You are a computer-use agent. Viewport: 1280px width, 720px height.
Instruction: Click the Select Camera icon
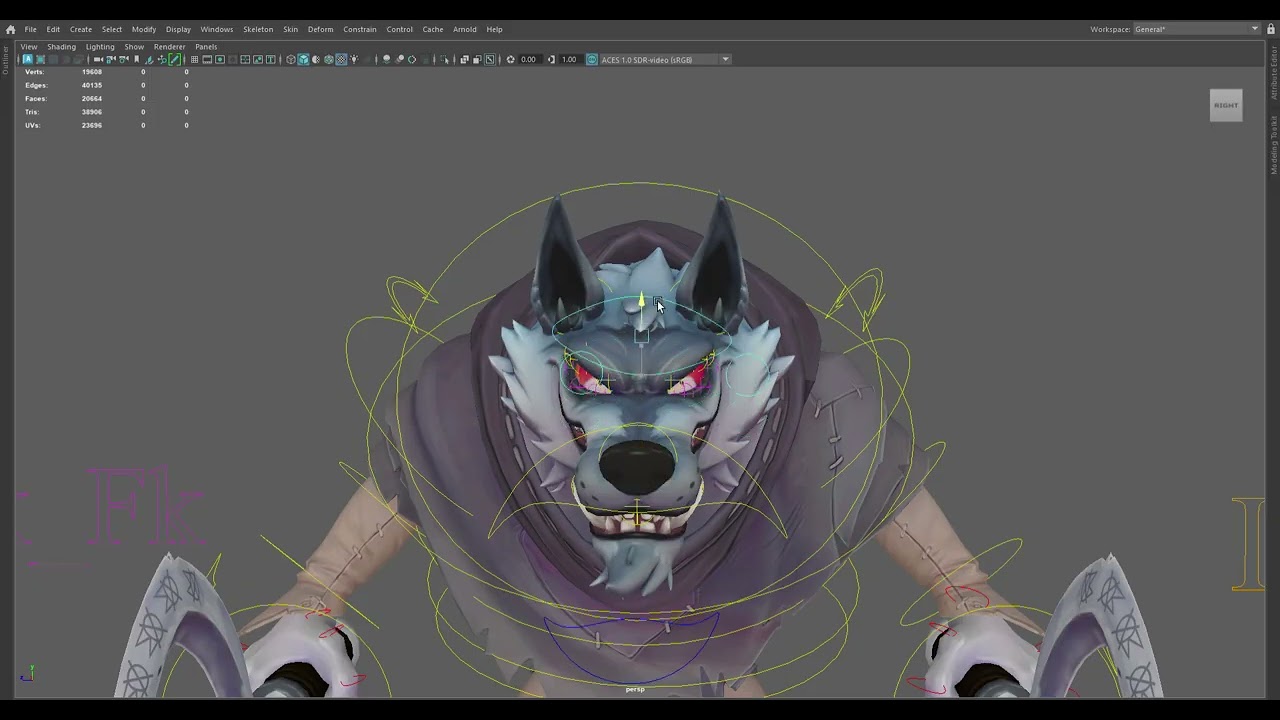[x=98, y=59]
